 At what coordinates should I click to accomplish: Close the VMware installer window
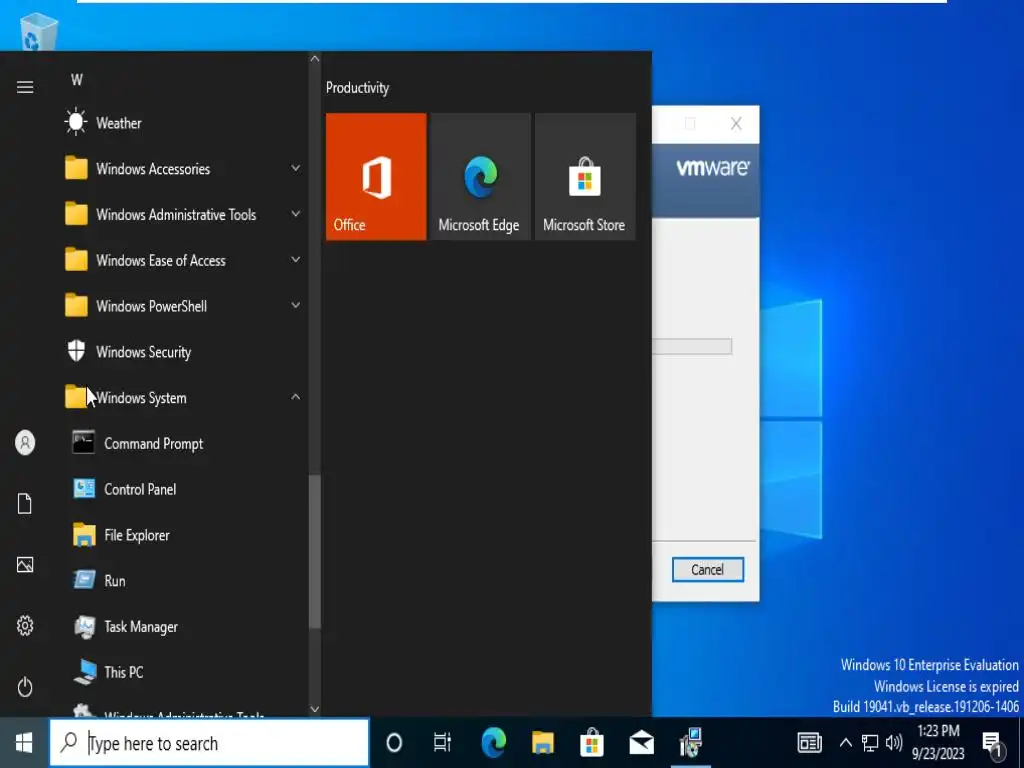[x=736, y=123]
